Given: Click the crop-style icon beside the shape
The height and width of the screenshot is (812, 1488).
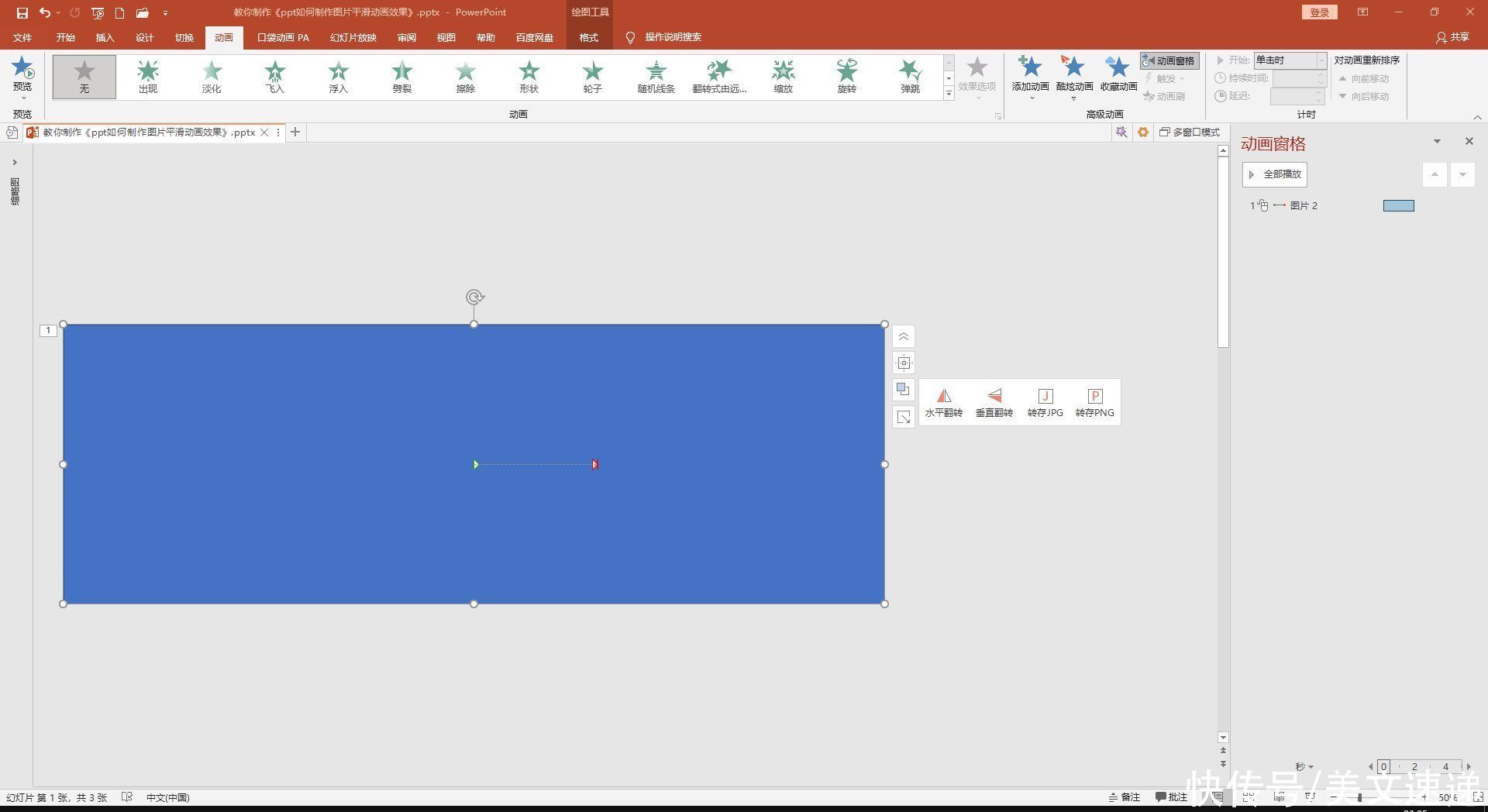Looking at the screenshot, I should coord(904,363).
